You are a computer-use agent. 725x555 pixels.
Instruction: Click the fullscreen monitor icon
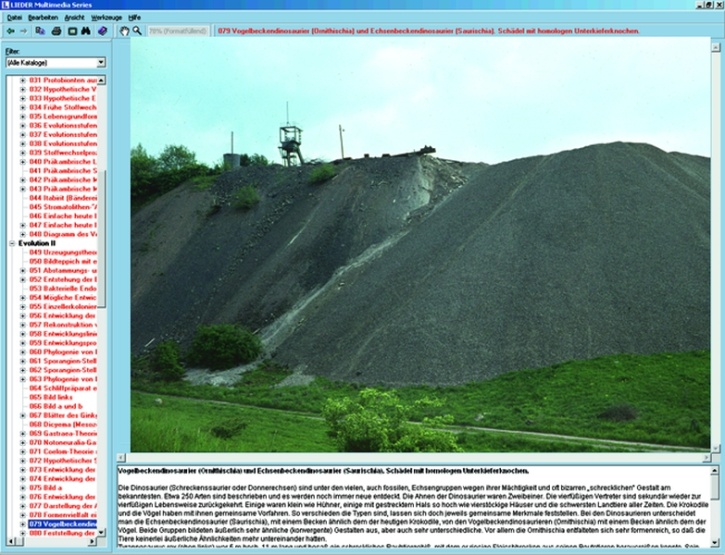pyautogui.click(x=71, y=31)
